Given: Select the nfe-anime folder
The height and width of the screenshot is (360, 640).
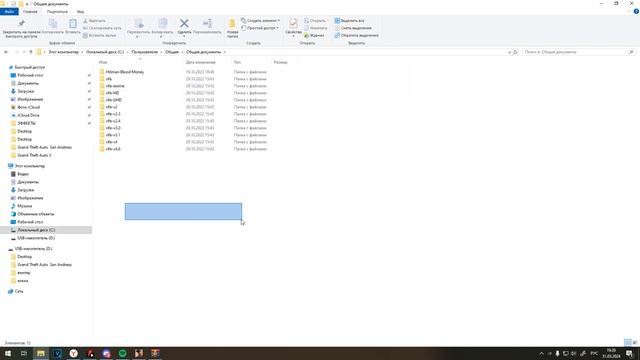Looking at the screenshot, I should (x=115, y=86).
